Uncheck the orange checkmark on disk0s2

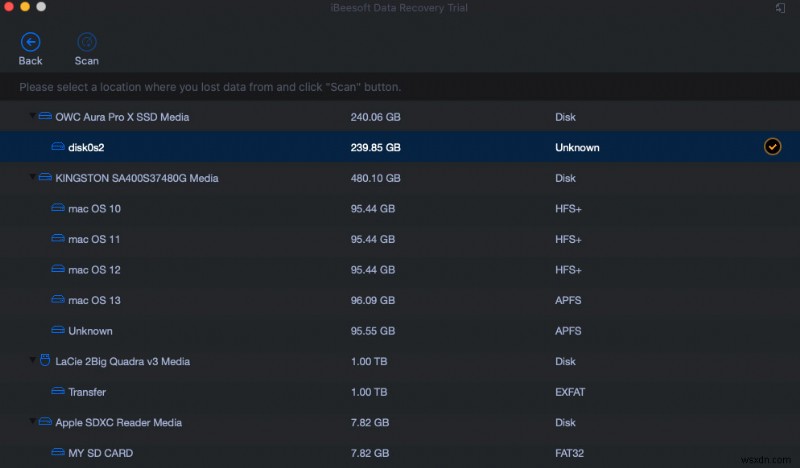[772, 147]
